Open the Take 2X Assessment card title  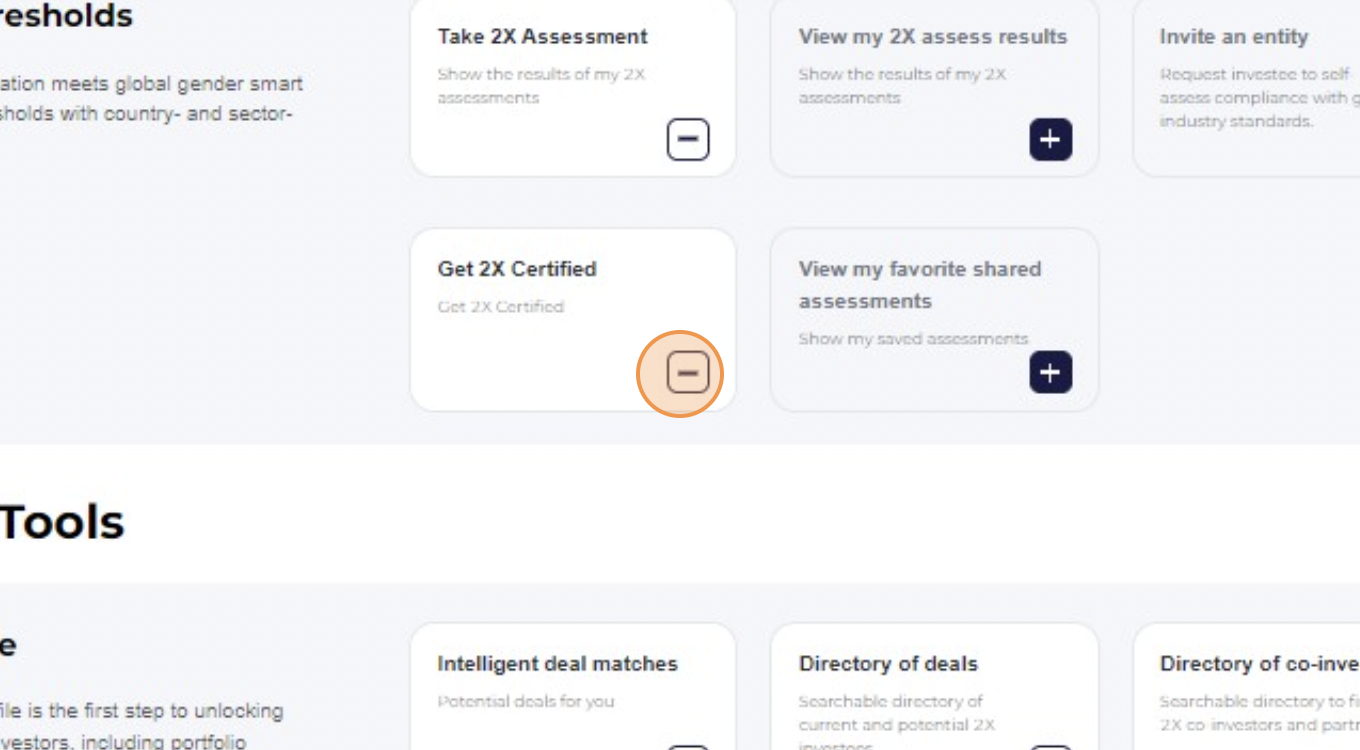tap(542, 37)
